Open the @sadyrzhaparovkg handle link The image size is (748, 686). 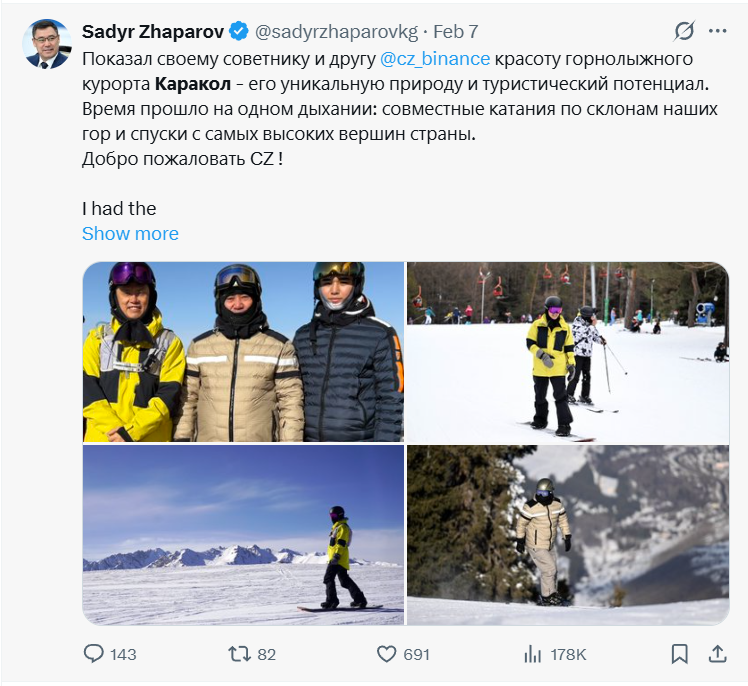click(x=337, y=32)
